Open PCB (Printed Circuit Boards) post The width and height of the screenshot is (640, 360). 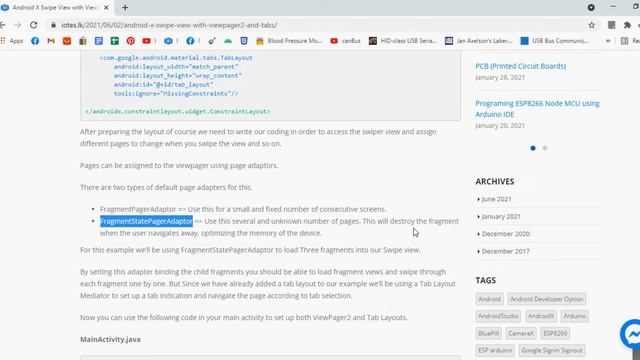click(x=520, y=66)
